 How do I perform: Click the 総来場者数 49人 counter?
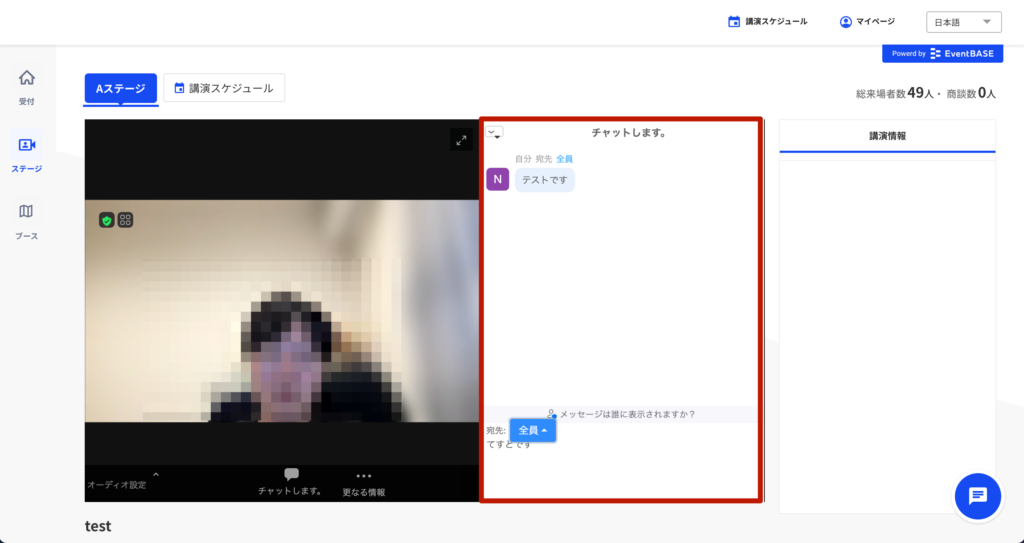pos(897,93)
